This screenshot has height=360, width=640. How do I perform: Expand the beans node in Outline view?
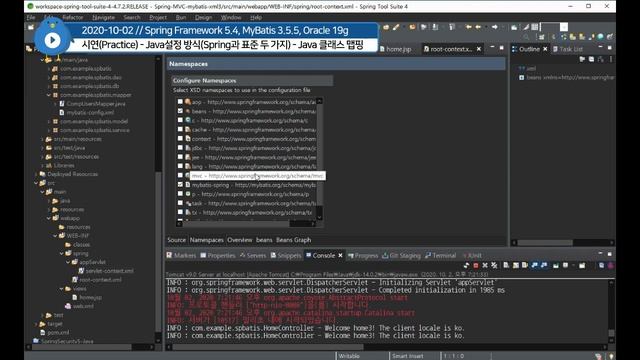[522, 77]
